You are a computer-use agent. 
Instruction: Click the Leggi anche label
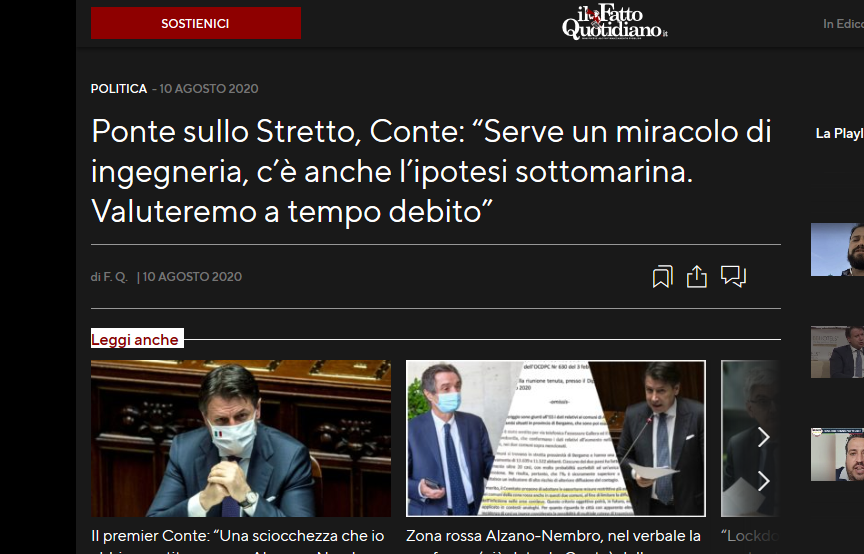[x=137, y=339]
